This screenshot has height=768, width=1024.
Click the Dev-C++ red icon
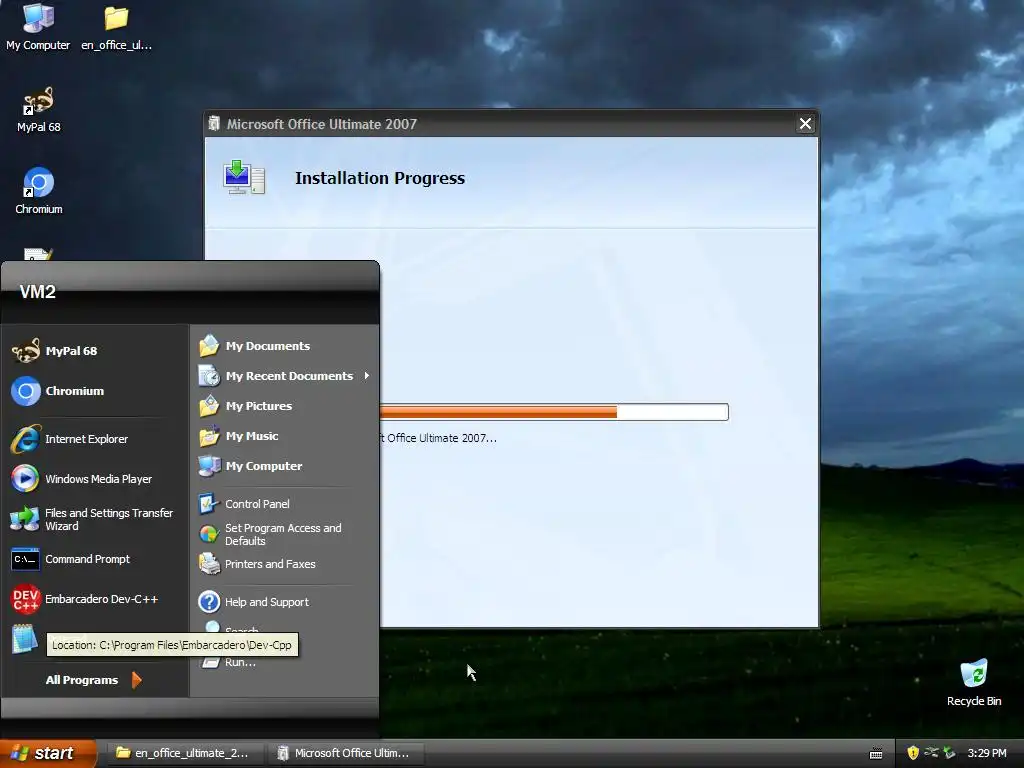tap(25, 599)
